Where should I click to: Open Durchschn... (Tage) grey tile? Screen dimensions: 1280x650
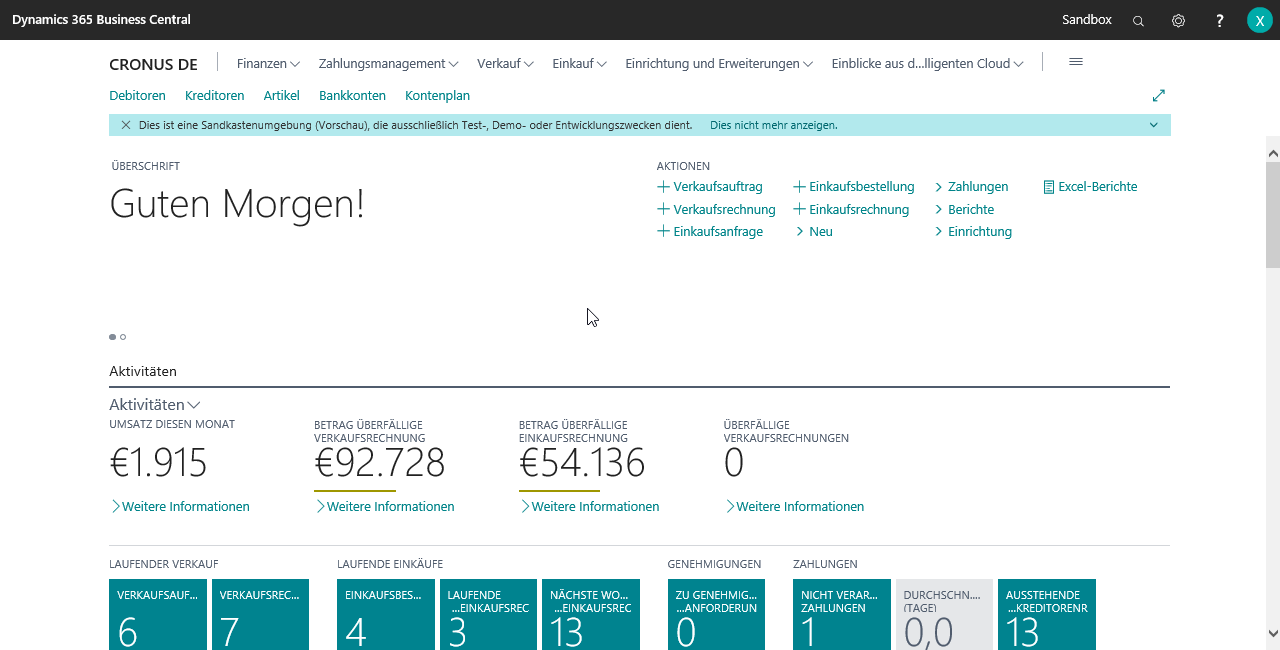944,614
